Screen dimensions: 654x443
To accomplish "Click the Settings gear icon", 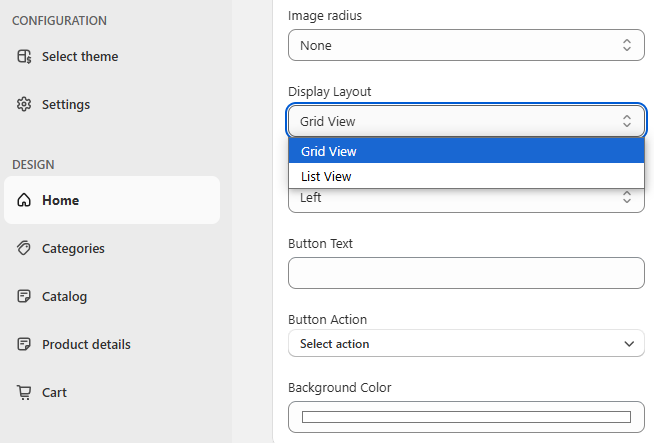I will [24, 104].
